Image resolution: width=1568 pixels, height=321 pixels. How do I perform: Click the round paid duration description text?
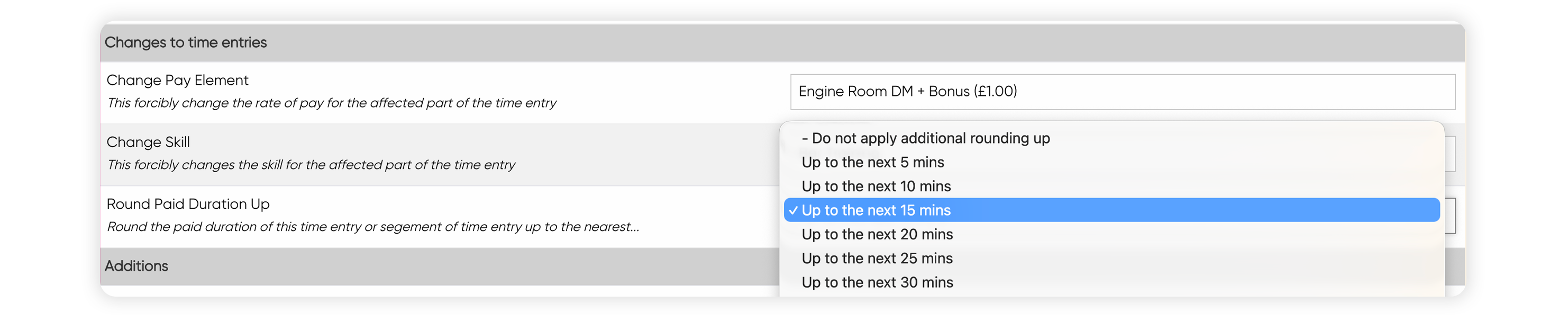coord(372,227)
